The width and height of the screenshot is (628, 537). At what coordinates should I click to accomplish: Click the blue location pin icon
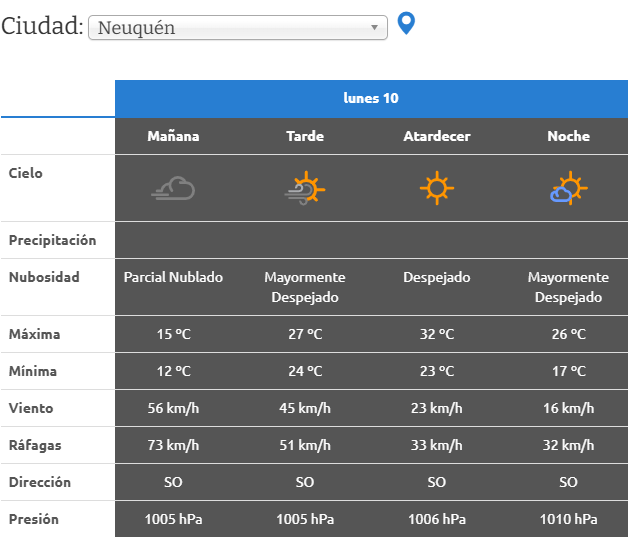coord(406,23)
